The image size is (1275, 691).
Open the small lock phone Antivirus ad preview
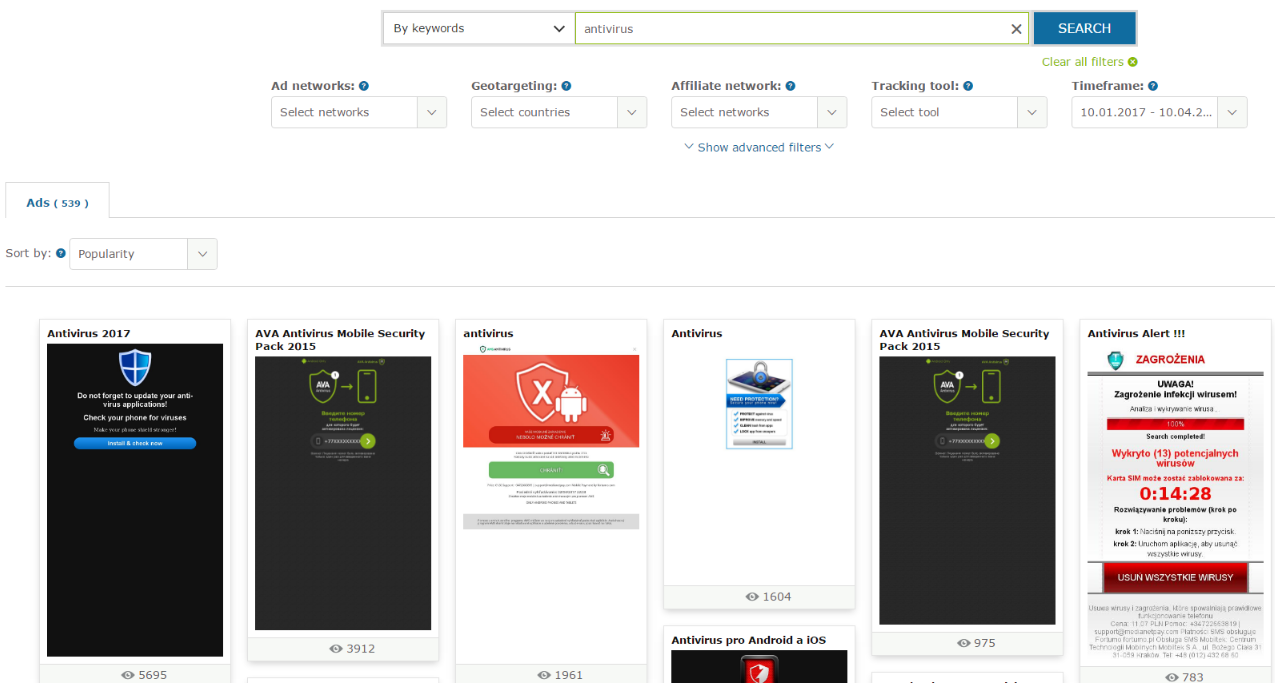[759, 404]
